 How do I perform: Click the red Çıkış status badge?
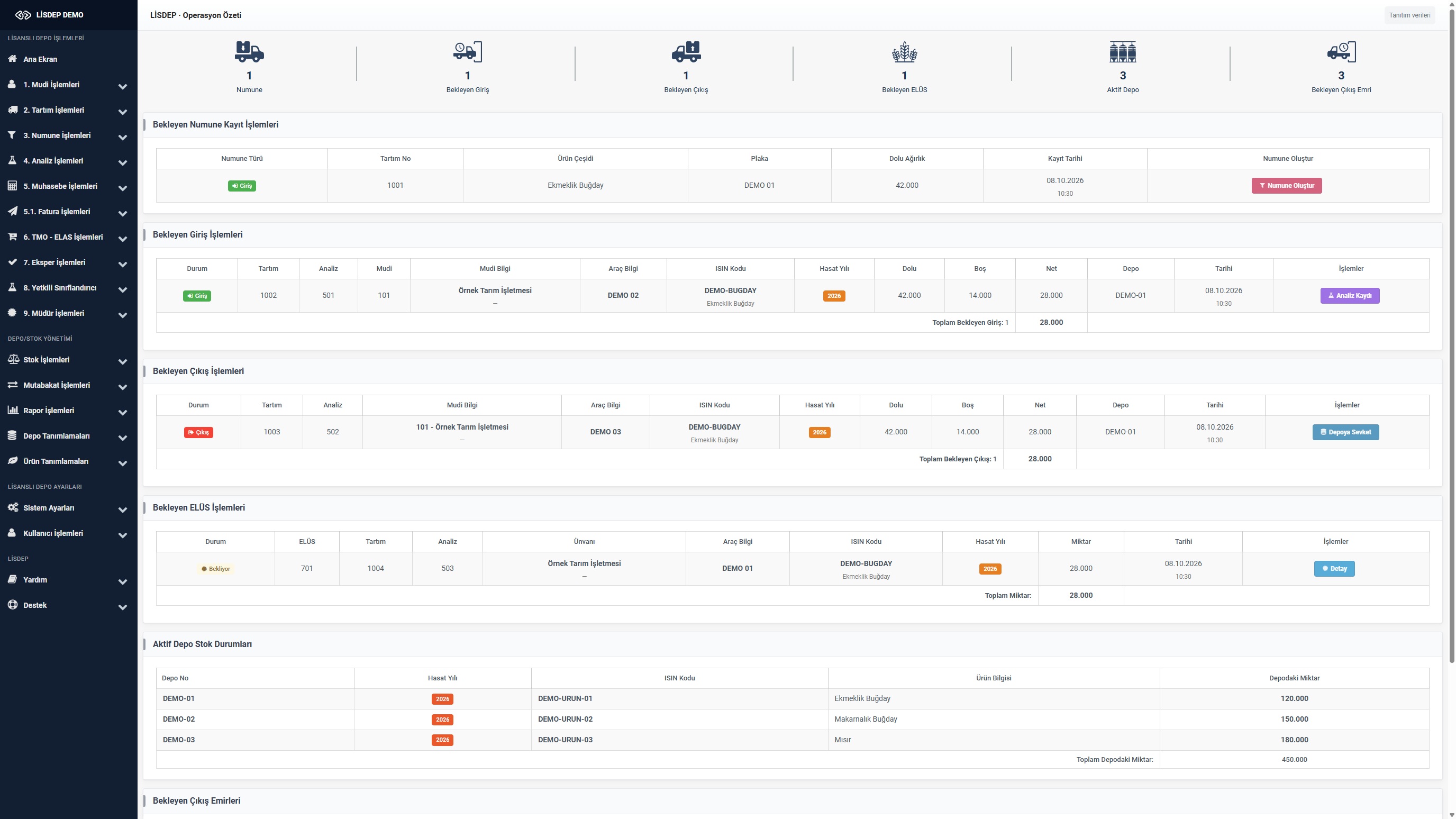[x=198, y=432]
